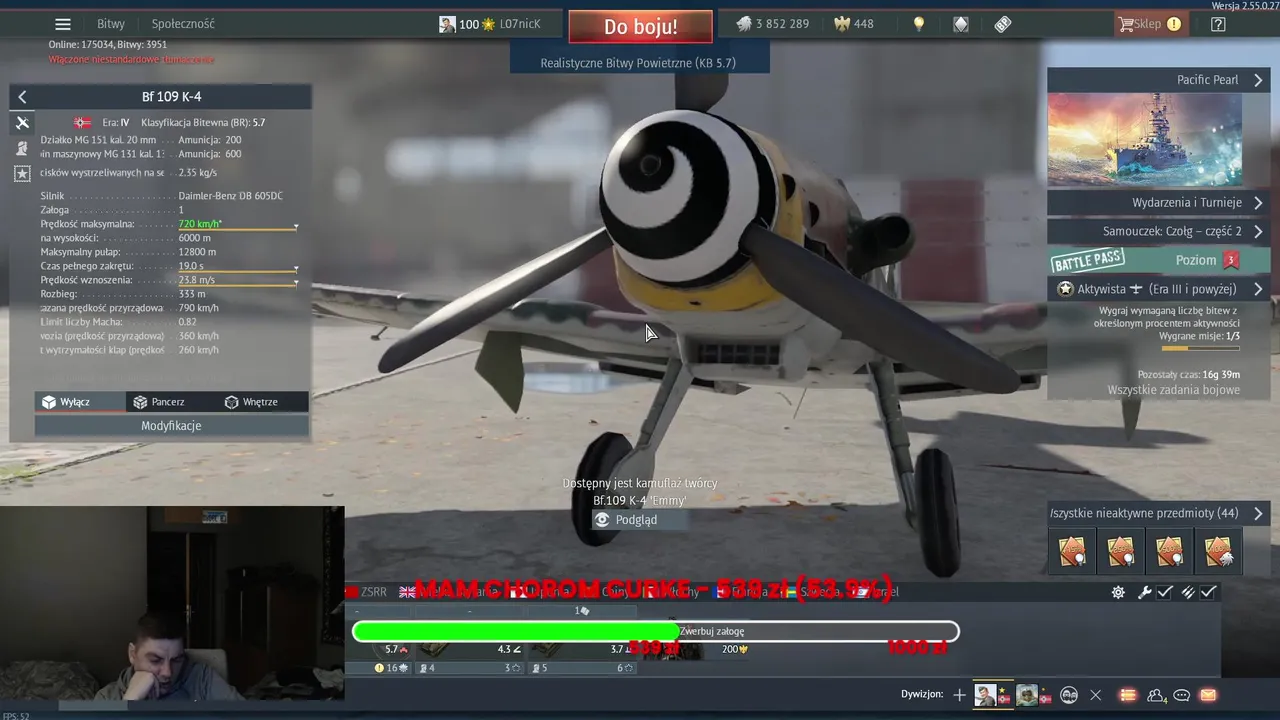Click the first squad member avatar
This screenshot has width=1280, height=720.
[987, 695]
